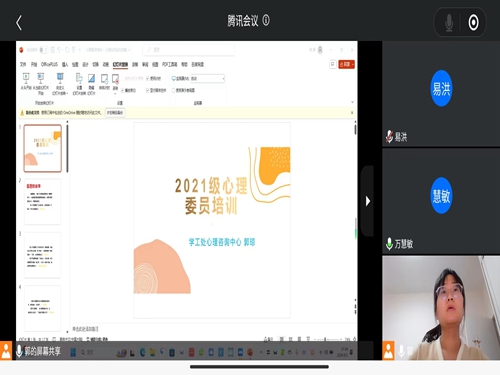Switch to the Slide Show ribbon tab

pyautogui.click(x=120, y=64)
